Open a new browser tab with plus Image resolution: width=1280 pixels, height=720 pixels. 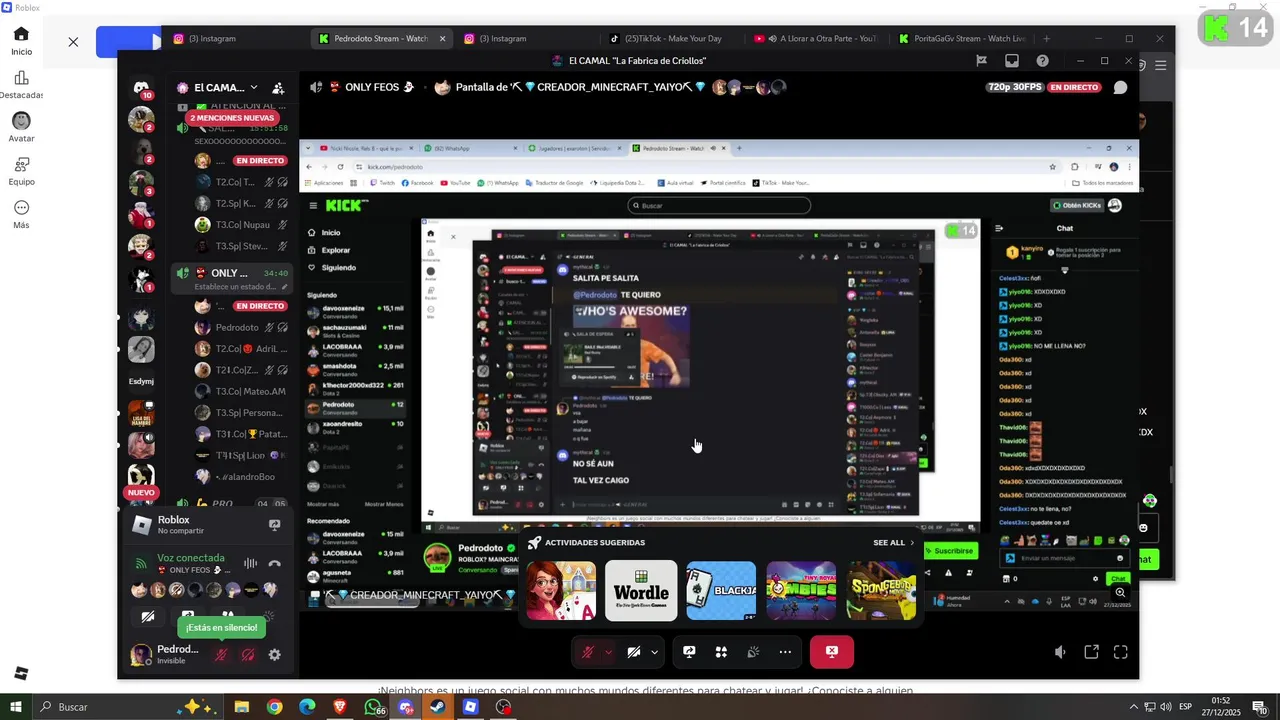click(1046, 39)
